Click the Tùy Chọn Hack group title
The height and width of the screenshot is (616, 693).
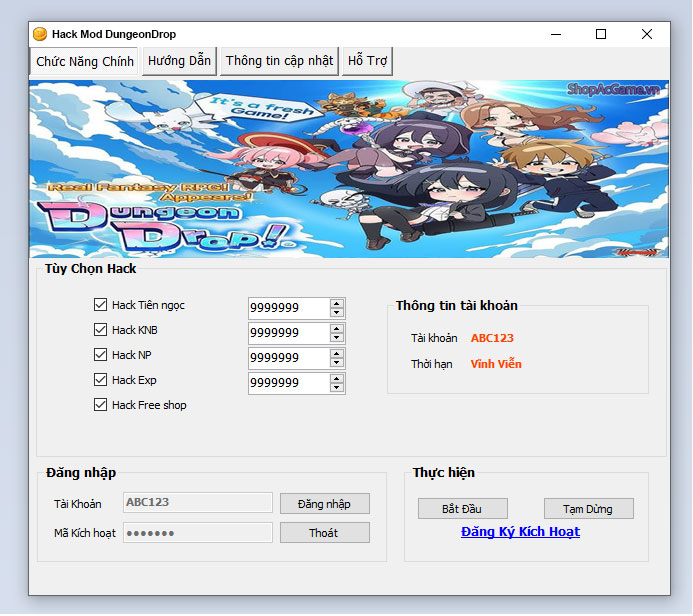click(90, 269)
